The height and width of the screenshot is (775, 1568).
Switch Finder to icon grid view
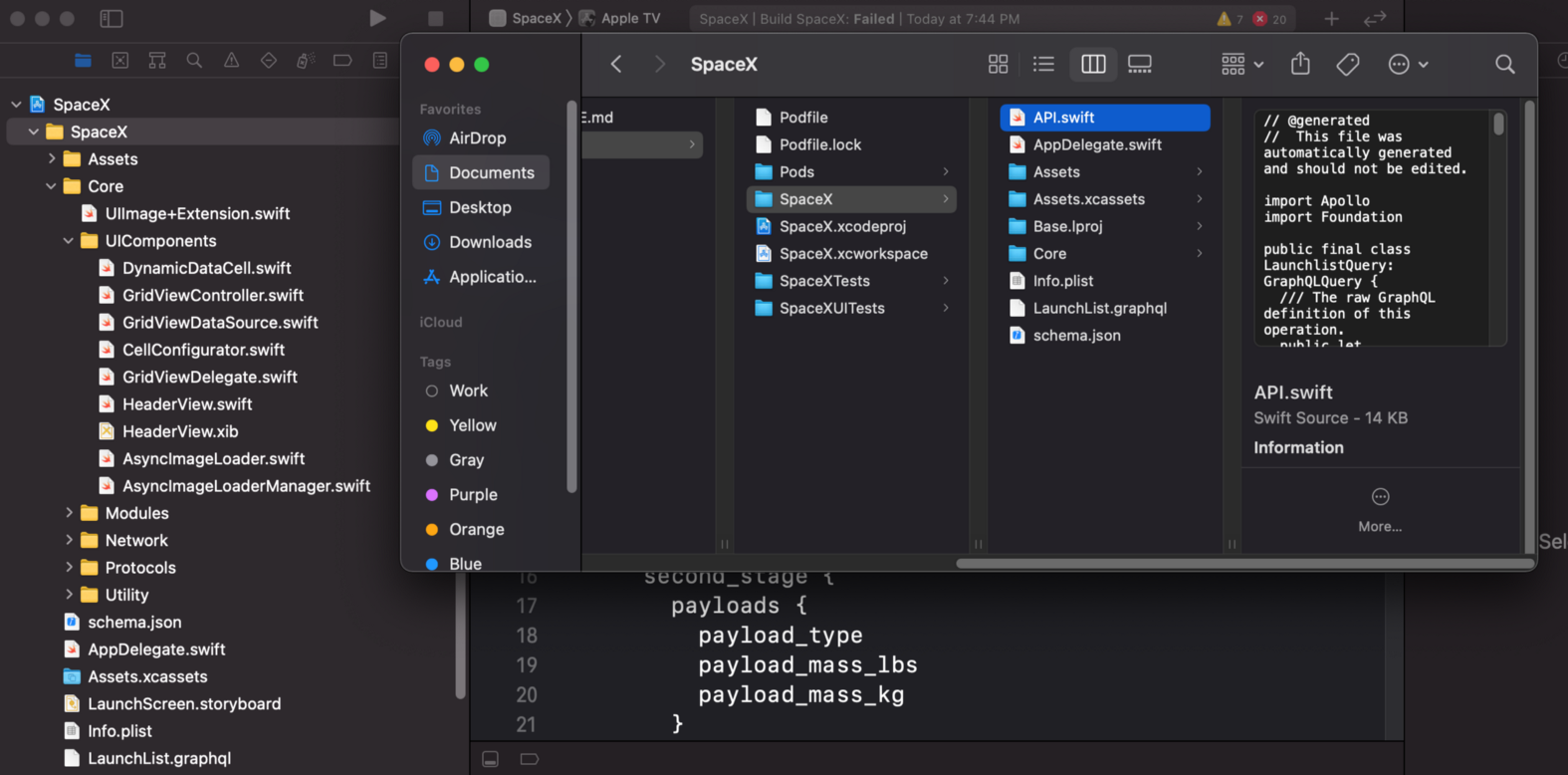click(x=998, y=64)
